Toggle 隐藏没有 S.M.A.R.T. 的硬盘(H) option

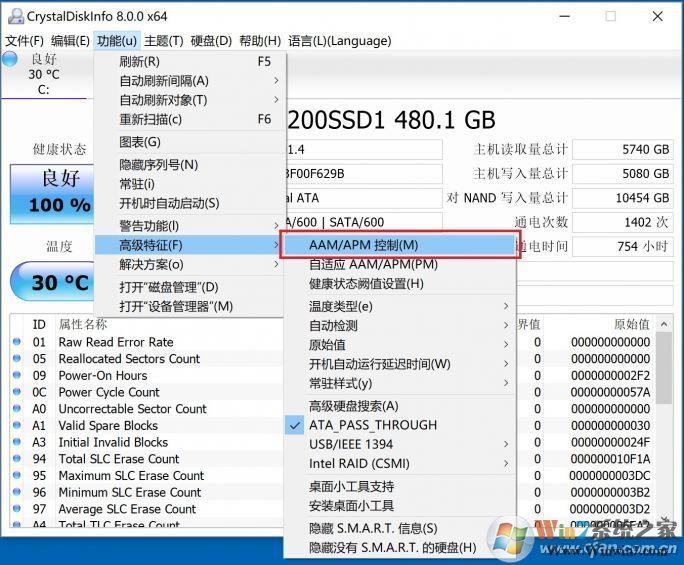400,548
